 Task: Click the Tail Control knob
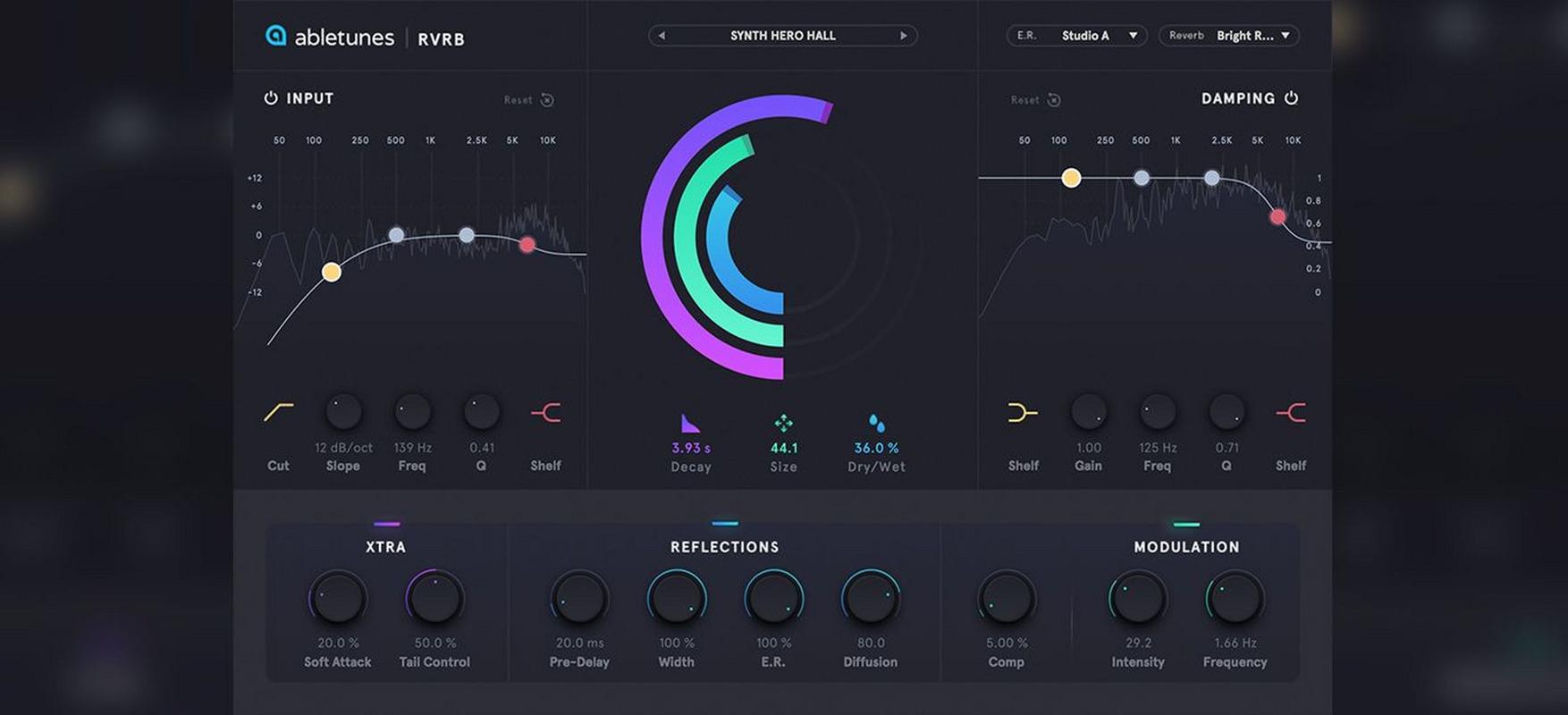point(434,598)
